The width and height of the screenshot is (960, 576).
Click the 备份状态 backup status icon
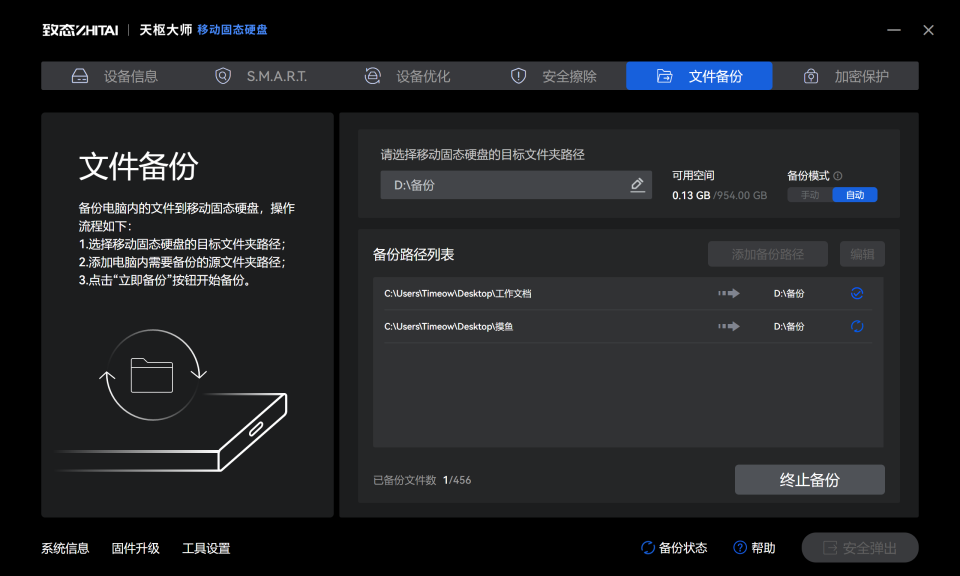tap(647, 548)
